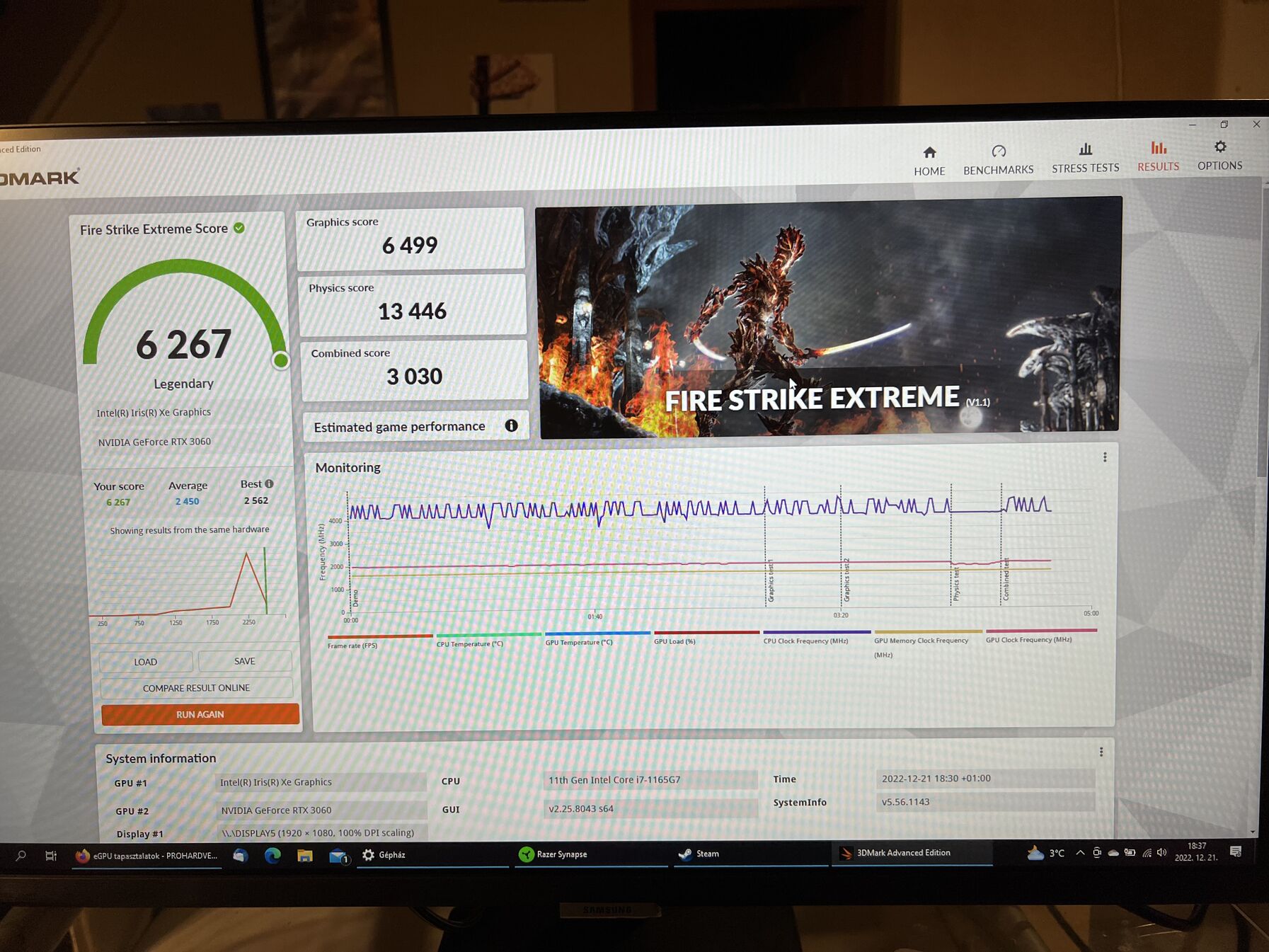The image size is (1269, 952).
Task: Click the CPU 11th Gen Intel Core field
Action: click(650, 779)
